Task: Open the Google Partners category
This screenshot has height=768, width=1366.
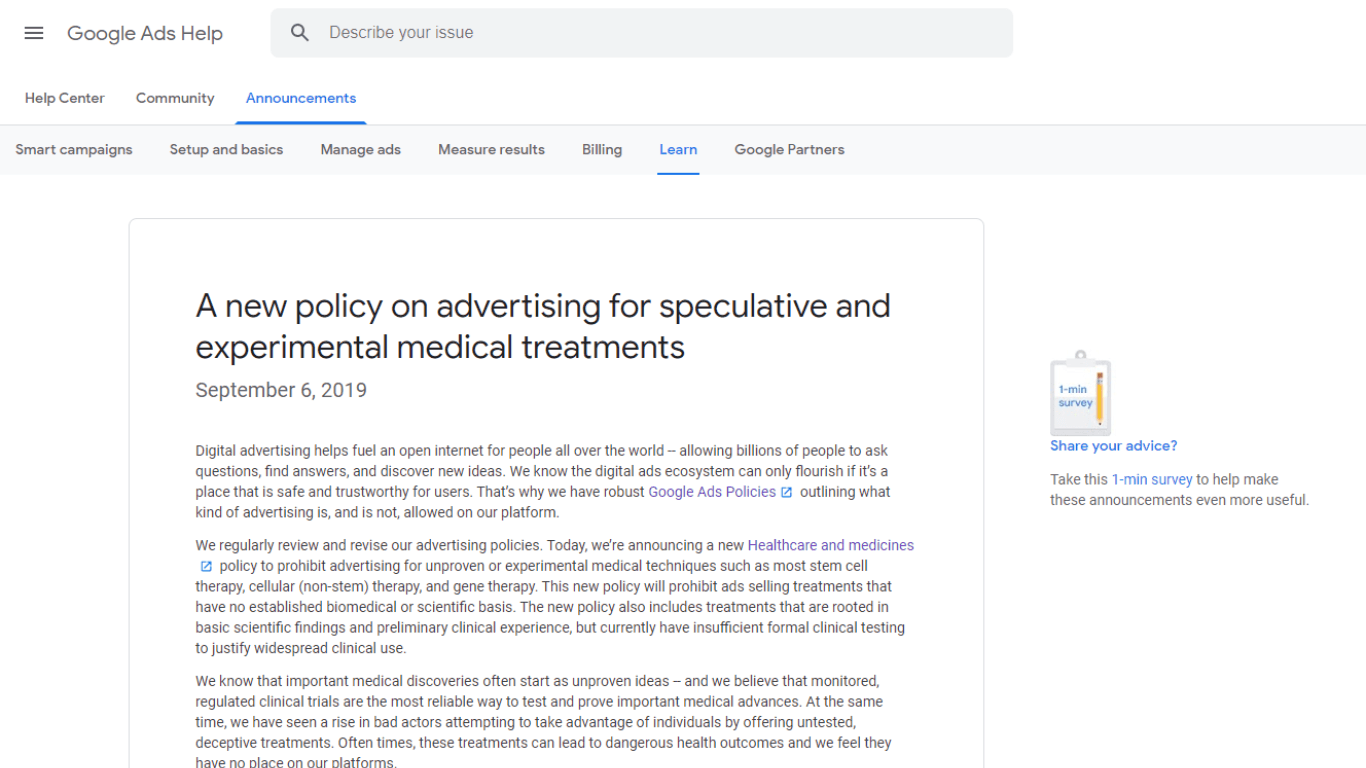Action: 789,150
